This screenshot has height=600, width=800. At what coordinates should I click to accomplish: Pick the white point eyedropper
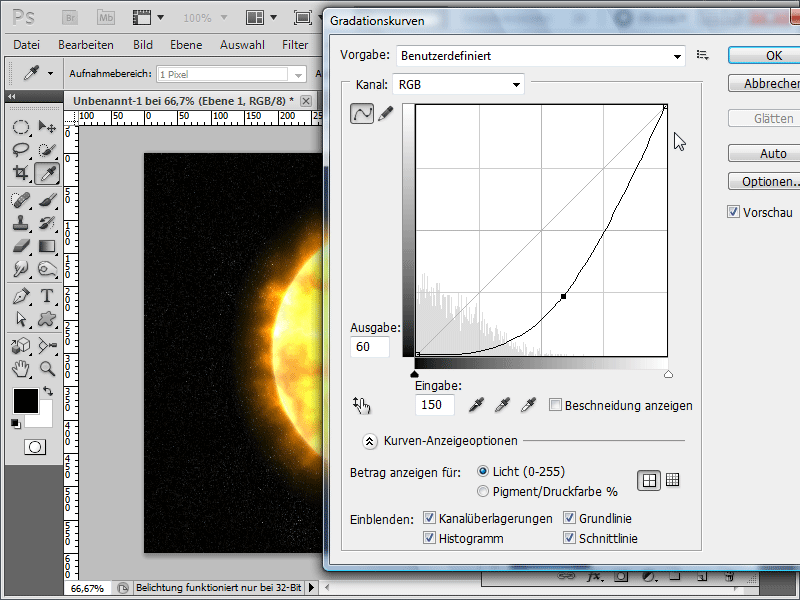(x=529, y=405)
